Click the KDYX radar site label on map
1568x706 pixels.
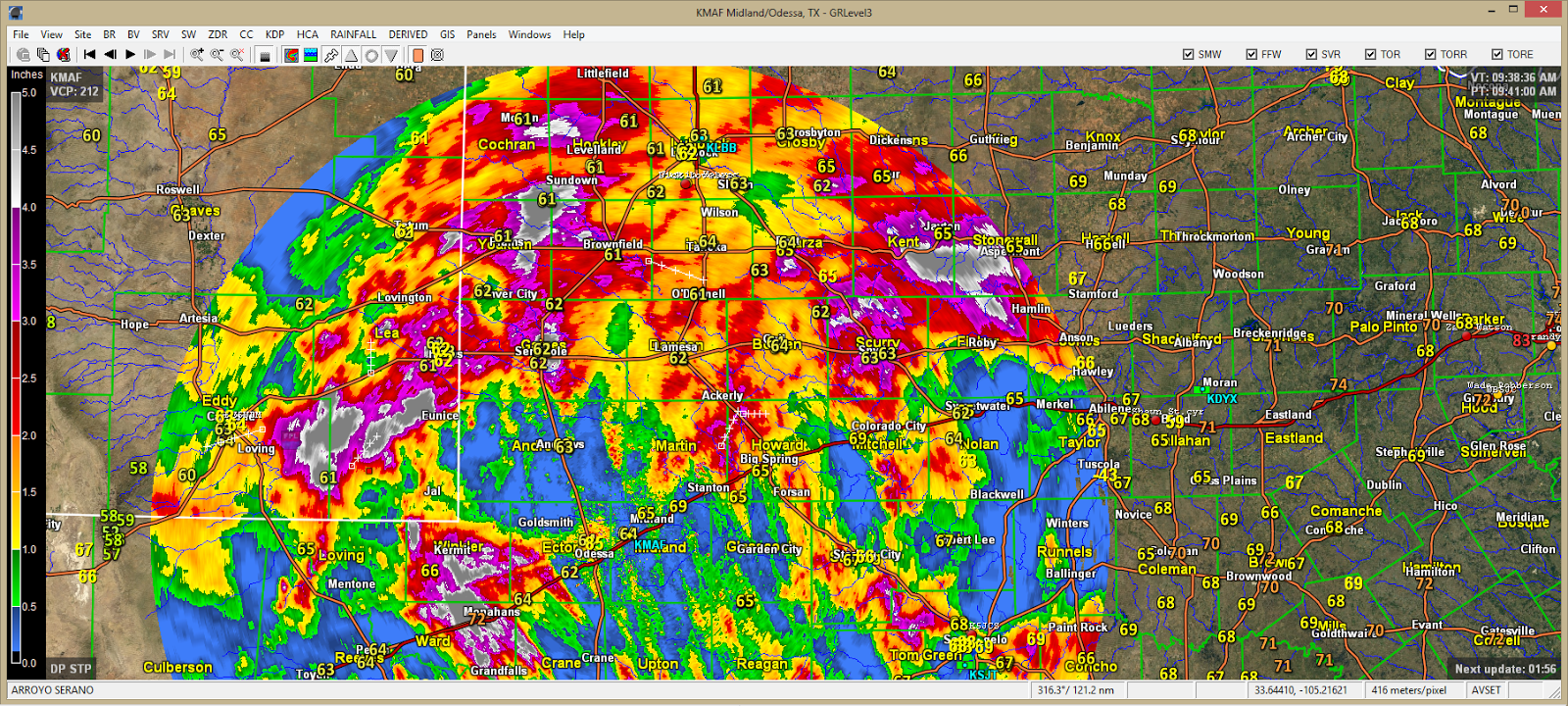coord(1222,399)
